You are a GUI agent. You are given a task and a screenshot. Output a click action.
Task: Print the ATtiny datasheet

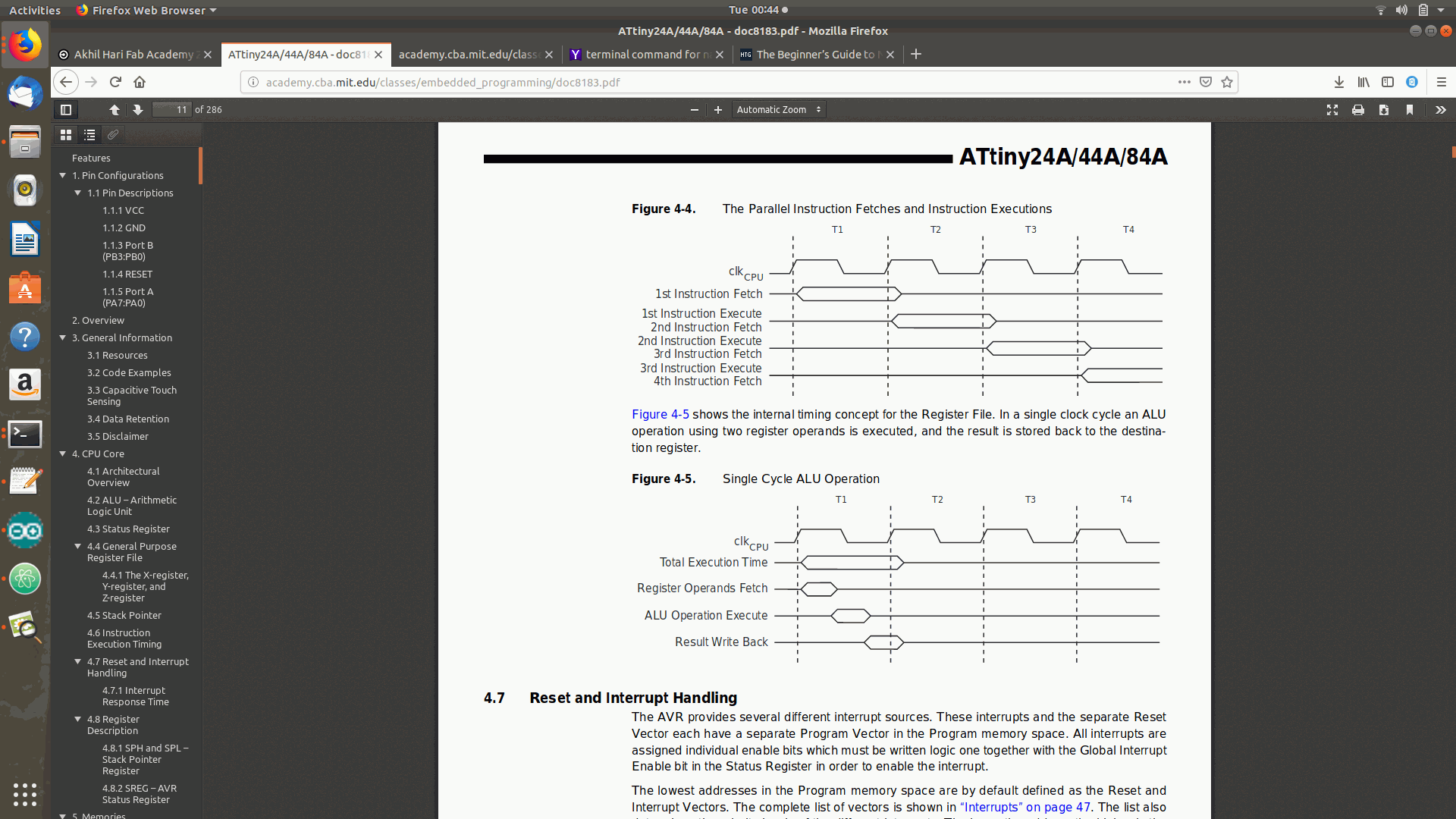[1358, 110]
